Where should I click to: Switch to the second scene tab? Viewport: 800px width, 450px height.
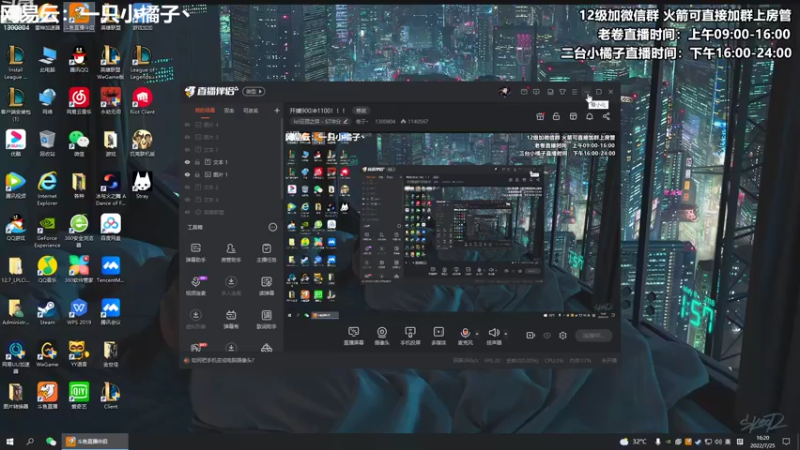(229, 110)
